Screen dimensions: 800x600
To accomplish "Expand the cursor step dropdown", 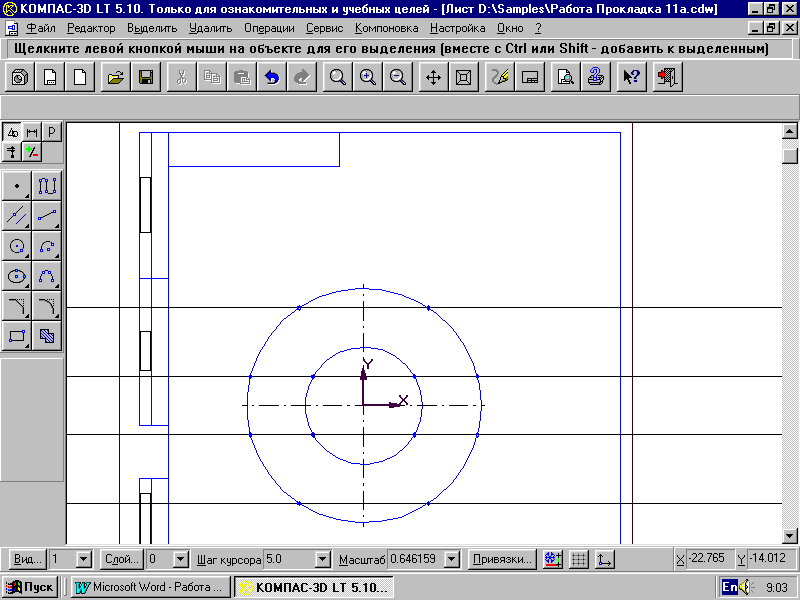I will click(322, 560).
